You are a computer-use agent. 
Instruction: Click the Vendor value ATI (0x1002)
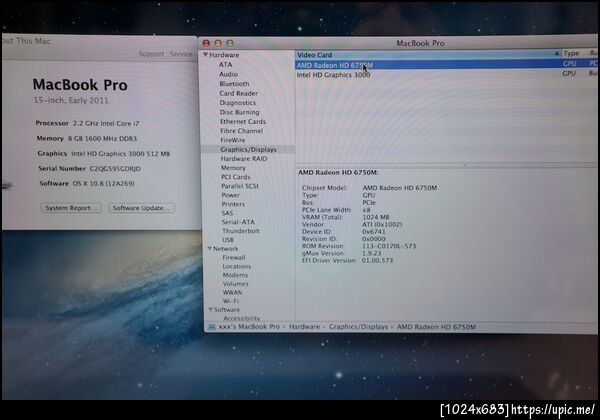[x=382, y=224]
